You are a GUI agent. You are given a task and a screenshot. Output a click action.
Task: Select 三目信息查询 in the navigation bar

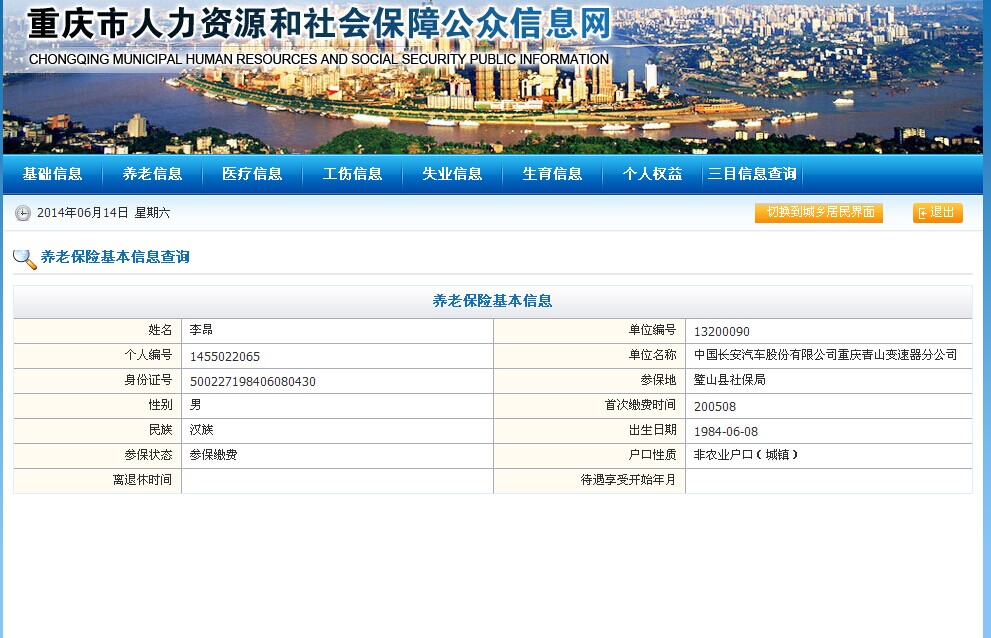tap(752, 174)
